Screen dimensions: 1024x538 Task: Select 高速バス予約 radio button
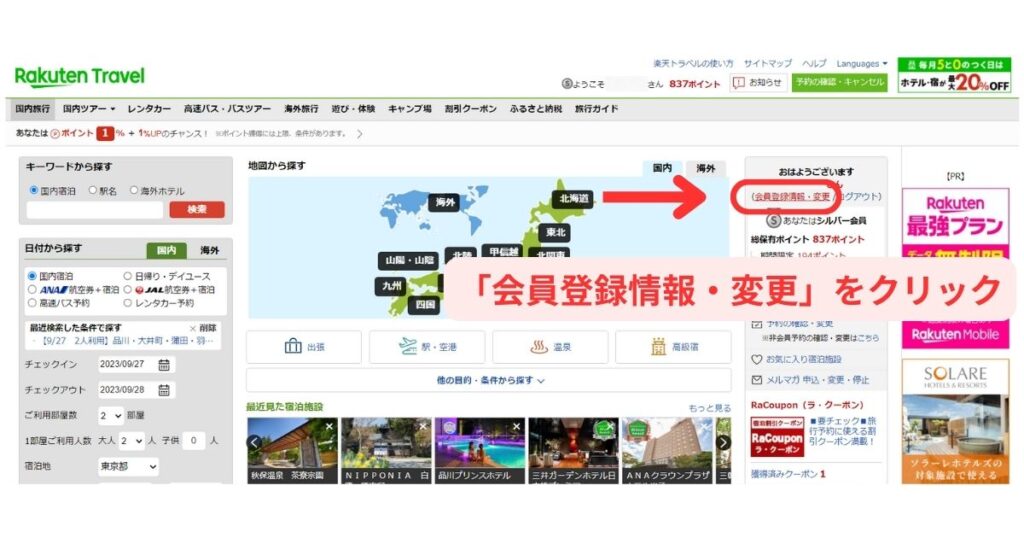coord(32,303)
